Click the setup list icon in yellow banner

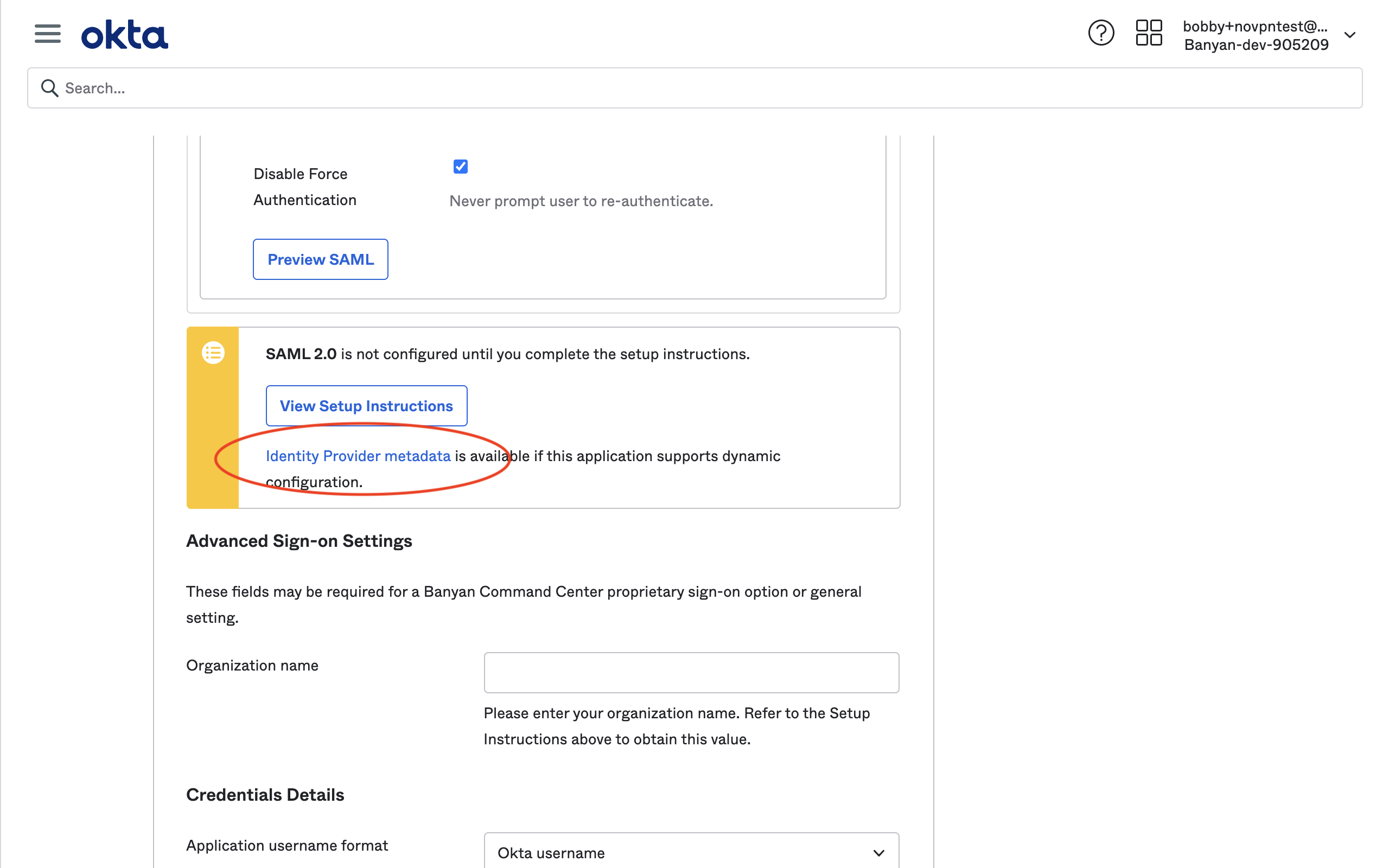tap(213, 353)
